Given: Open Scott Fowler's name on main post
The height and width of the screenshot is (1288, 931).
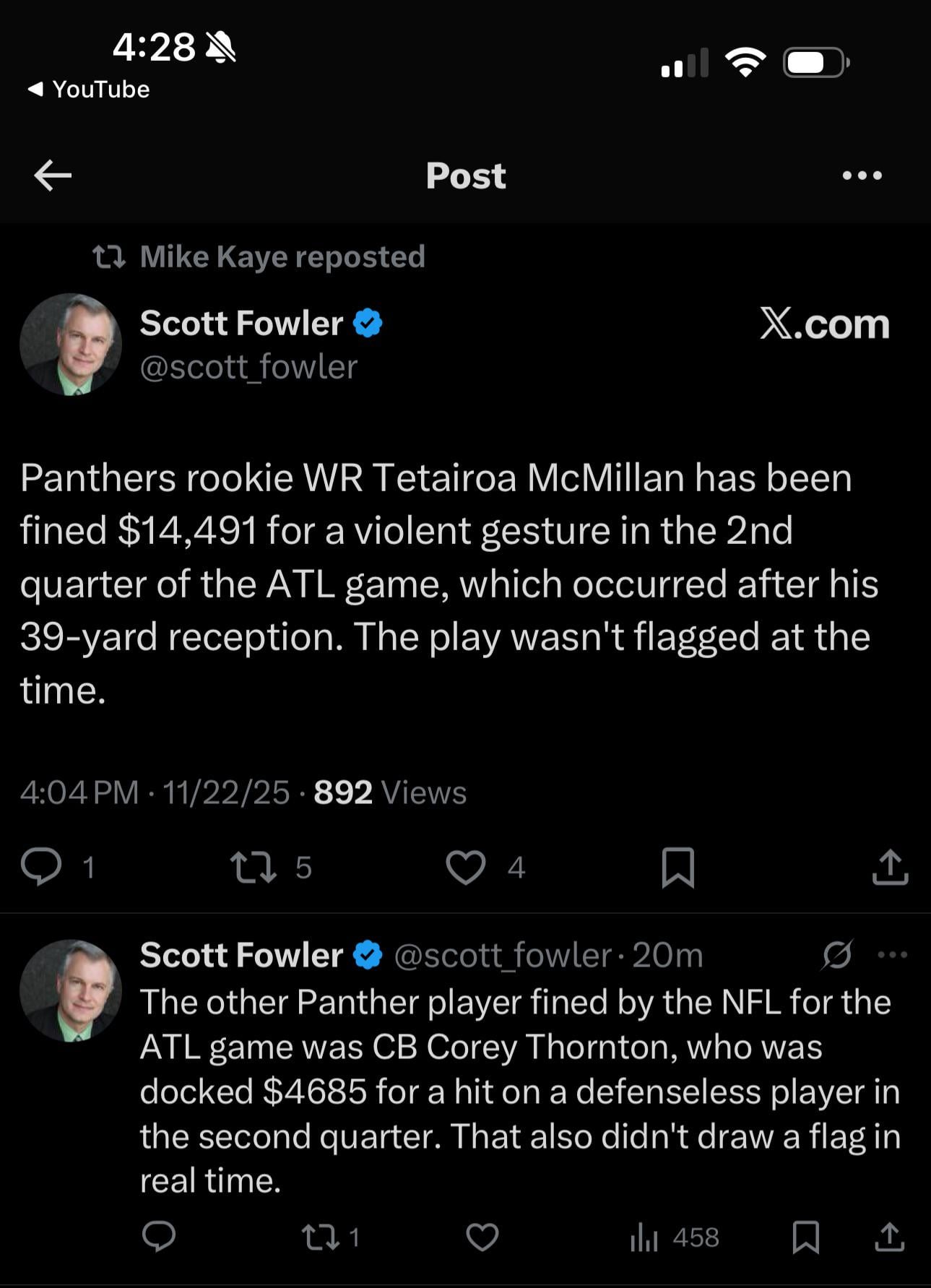Looking at the screenshot, I should (x=241, y=323).
